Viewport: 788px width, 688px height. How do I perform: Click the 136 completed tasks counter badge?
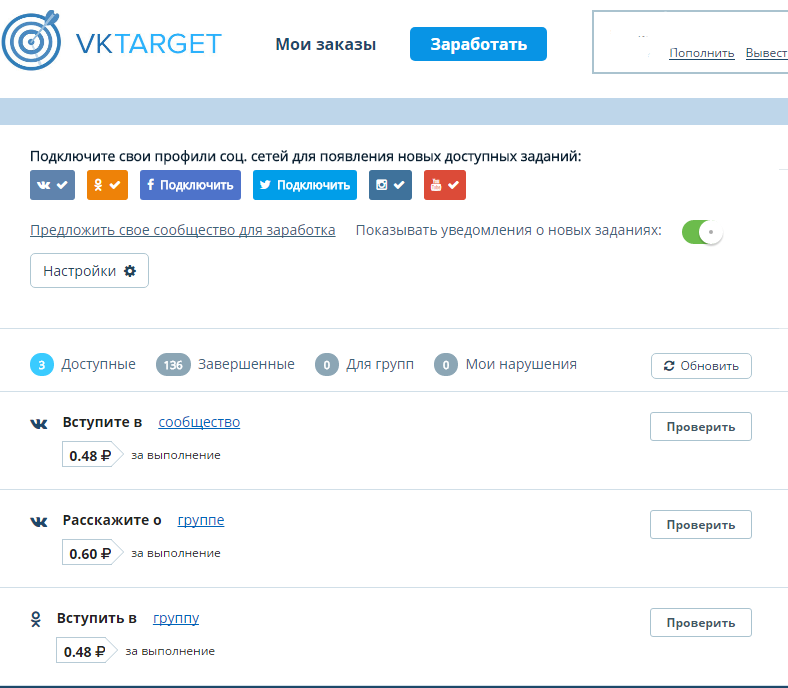[x=173, y=365]
